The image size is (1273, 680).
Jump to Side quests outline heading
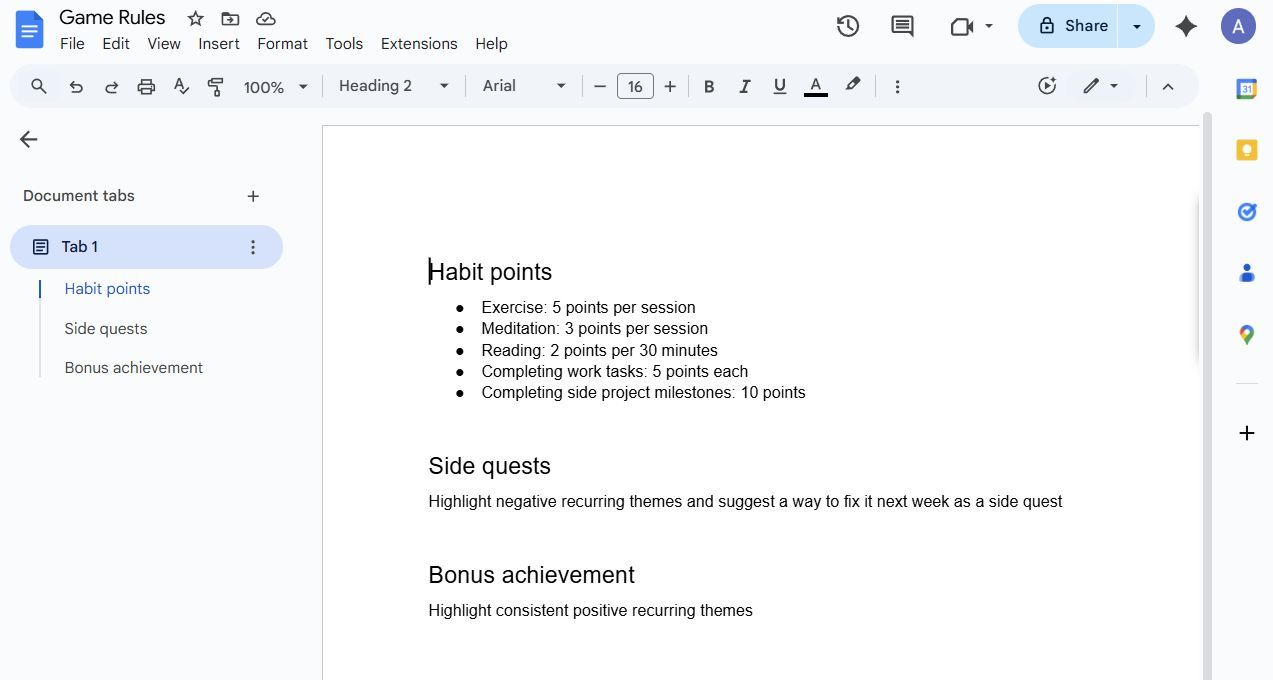[106, 329]
